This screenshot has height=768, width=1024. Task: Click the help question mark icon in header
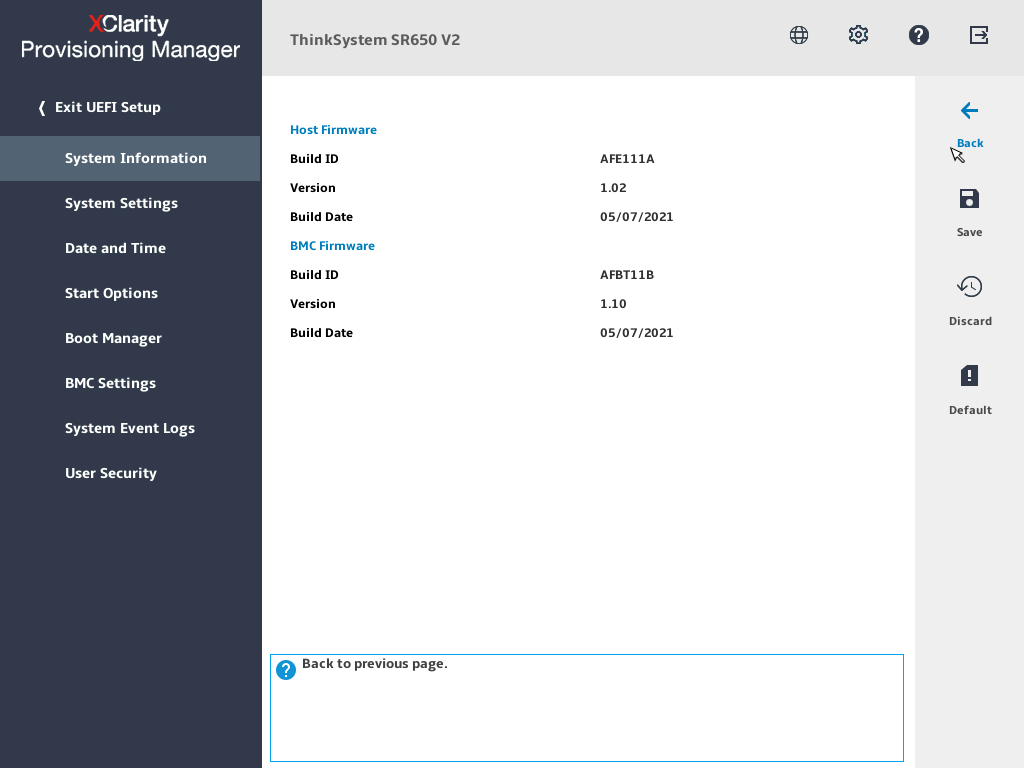(919, 35)
